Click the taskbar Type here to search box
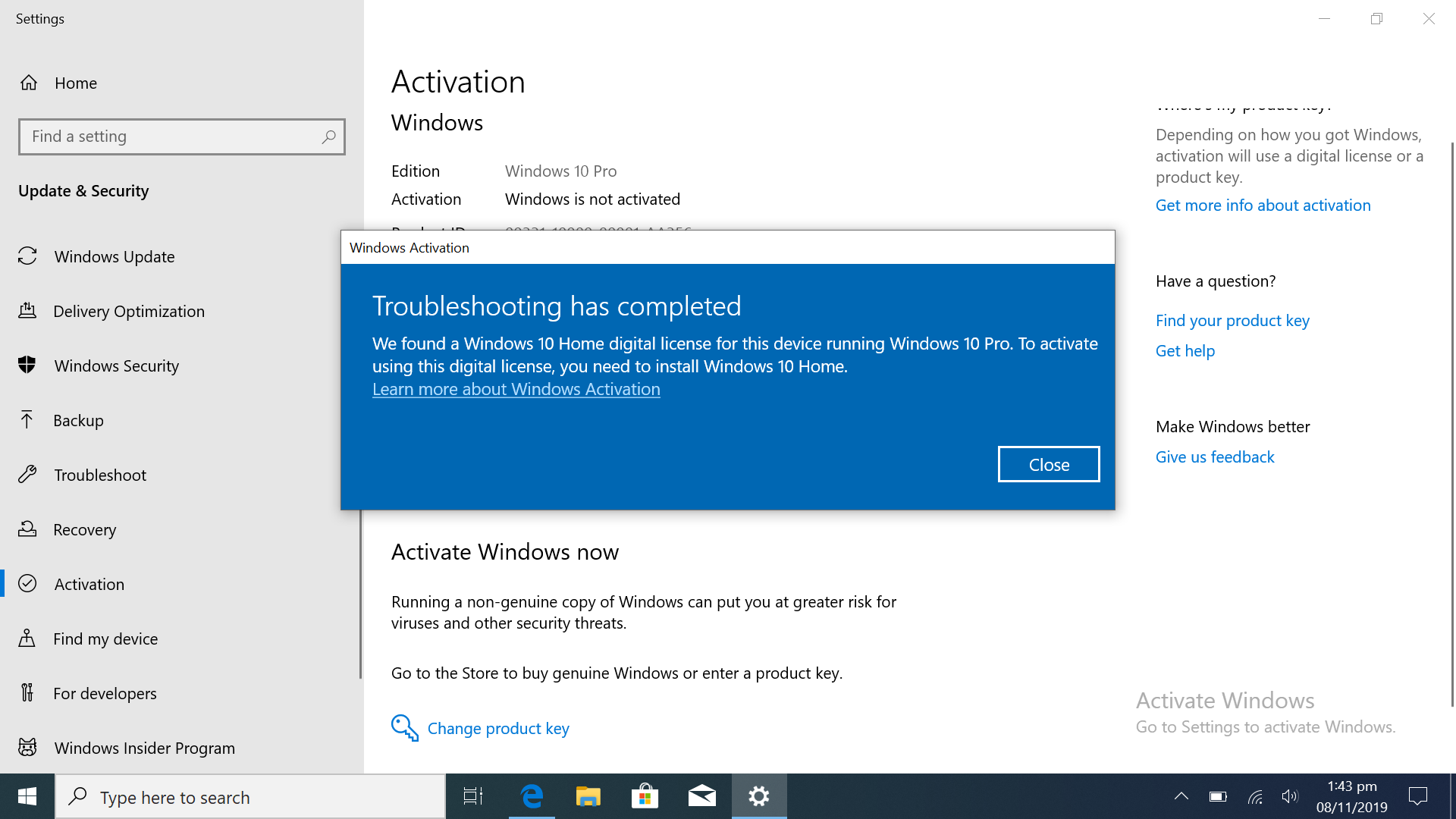The width and height of the screenshot is (1456, 819). coord(250,796)
